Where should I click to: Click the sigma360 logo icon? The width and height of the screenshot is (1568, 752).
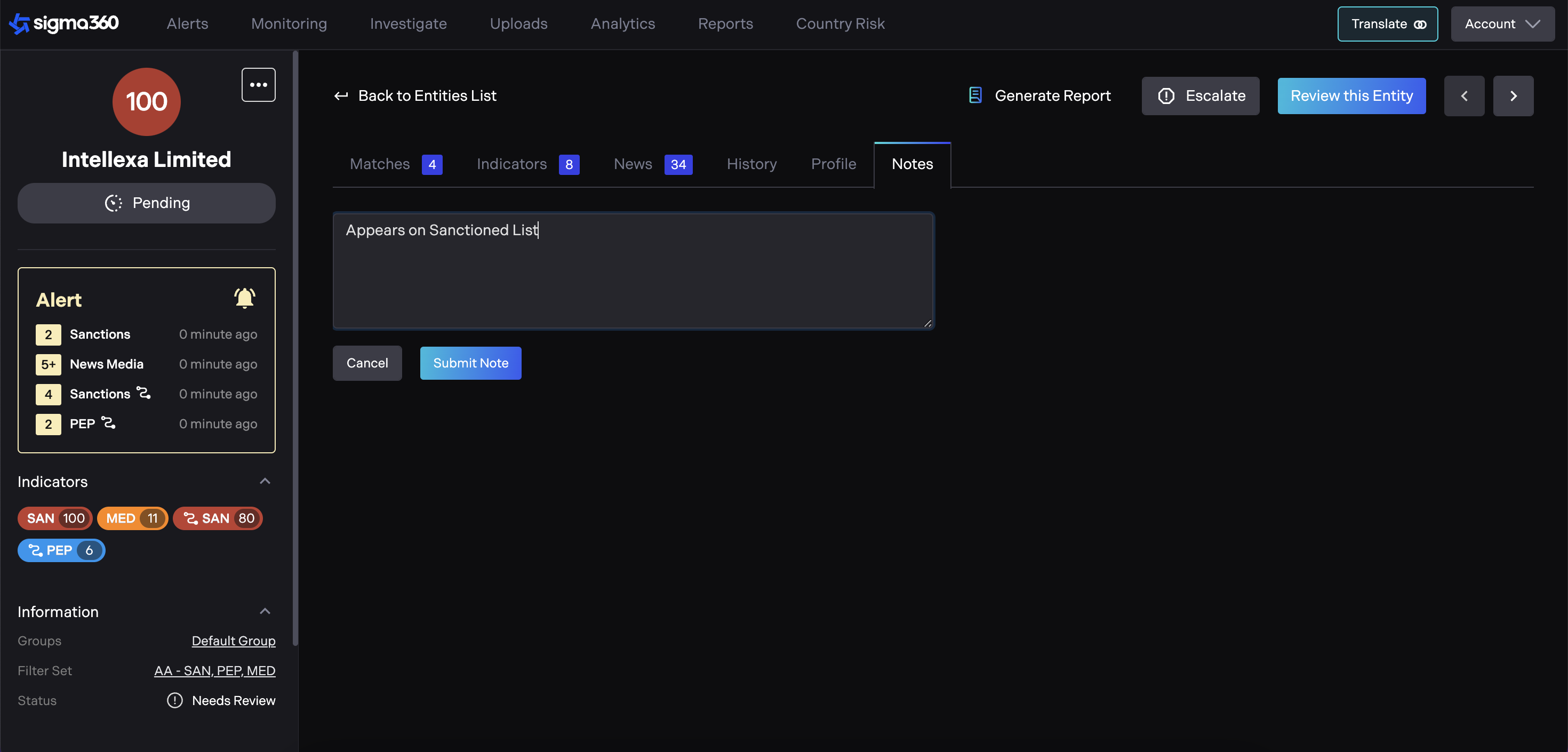(20, 24)
